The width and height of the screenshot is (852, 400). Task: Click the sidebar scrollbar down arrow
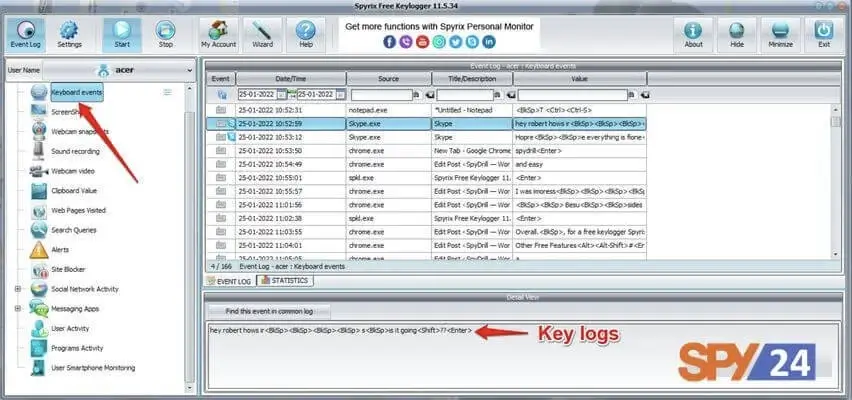point(189,388)
